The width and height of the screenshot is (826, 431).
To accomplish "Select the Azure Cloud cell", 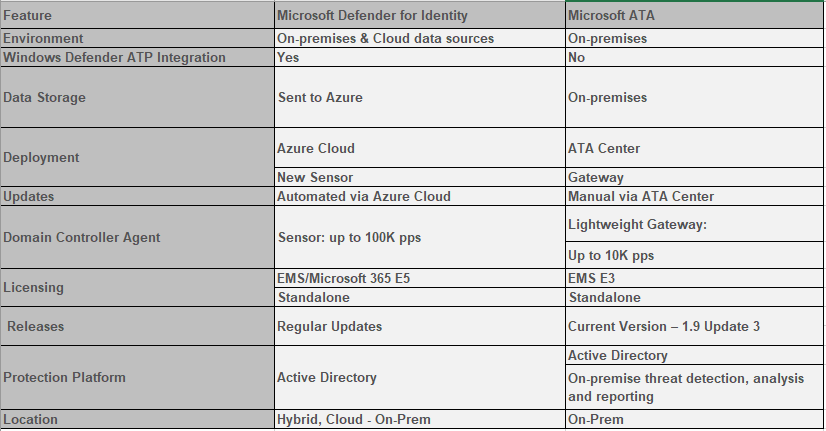I will (418, 148).
